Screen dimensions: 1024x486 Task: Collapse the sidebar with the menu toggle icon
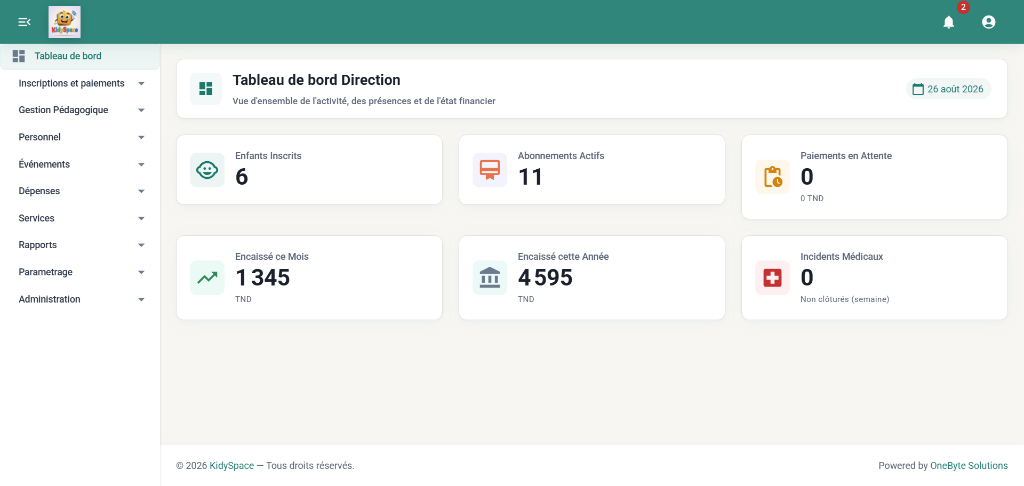pyautogui.click(x=24, y=22)
